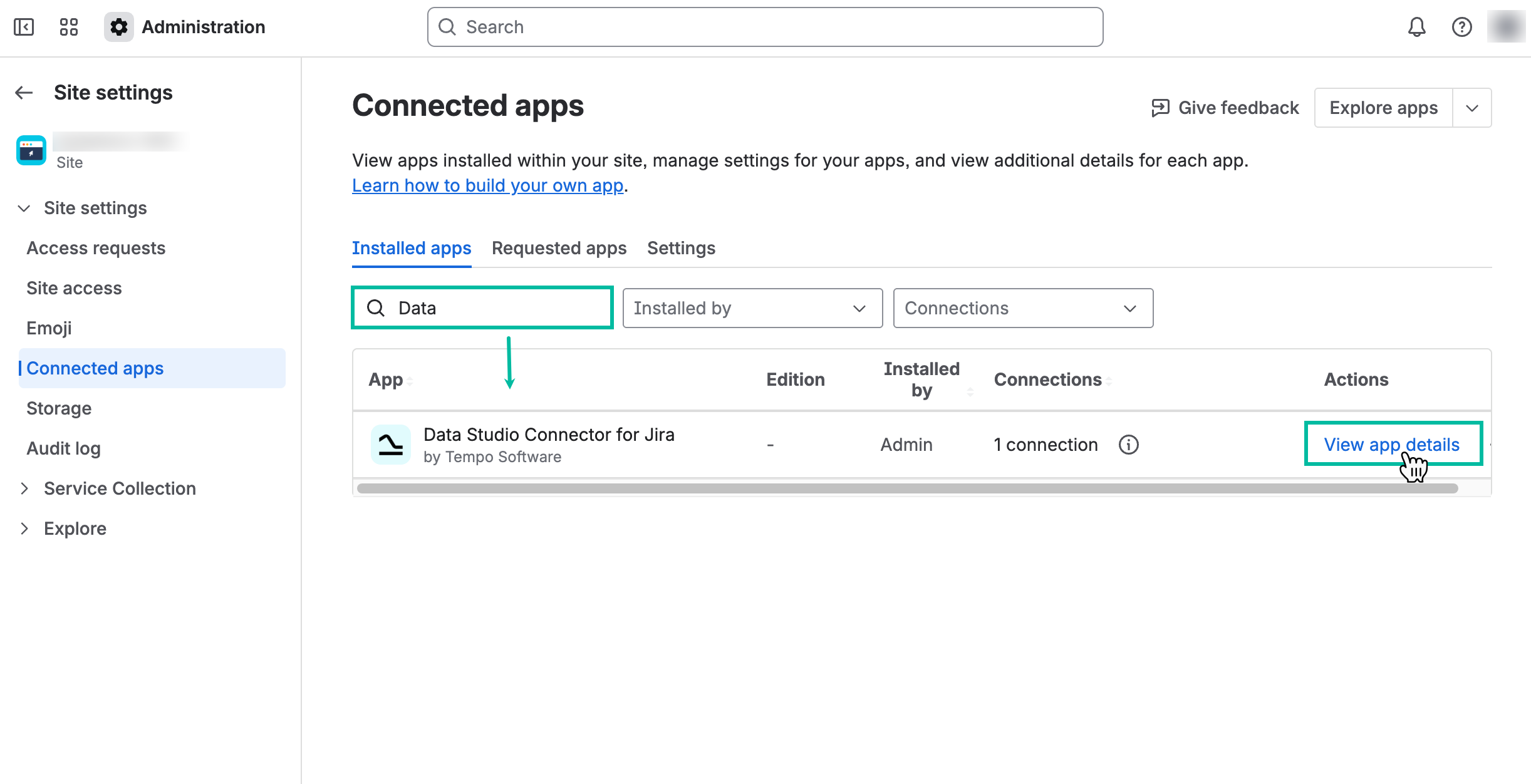Screen dimensions: 1531x784
Task: Open the Connections filter dropdown
Action: (1024, 308)
